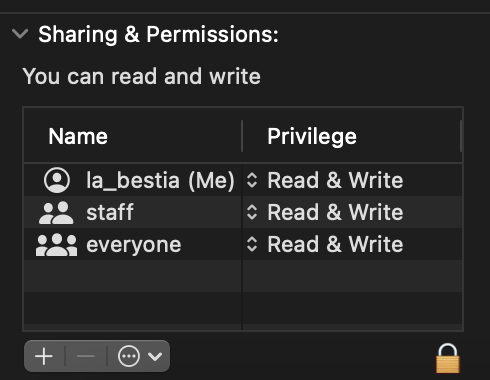Viewport: 490px width, 380px height.
Task: Click the la_bestia user avatar icon
Action: click(x=57, y=180)
